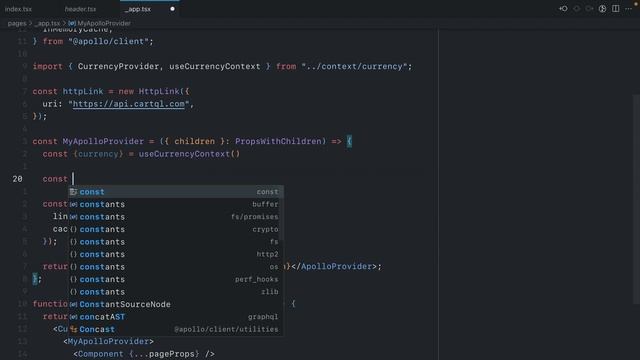
Task: Close unsaved _app.tsx via dot indicator
Action: 172,9
